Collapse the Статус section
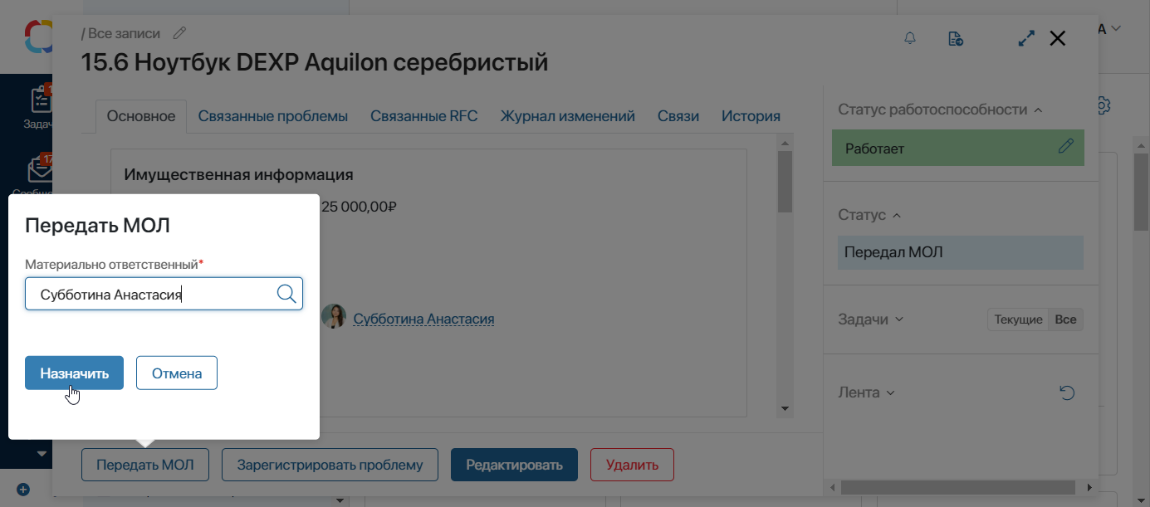The height and width of the screenshot is (507, 1150). point(894,216)
